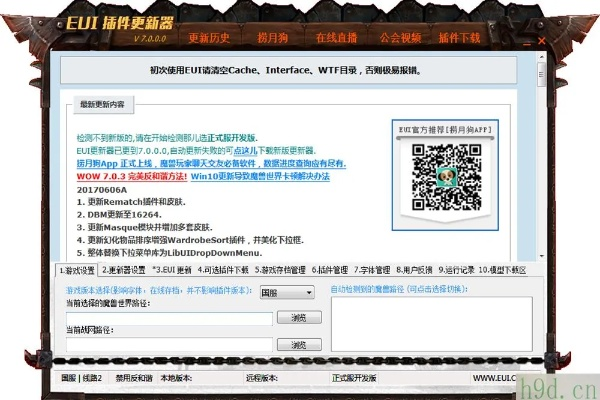Switch to the *3.EUI更新 tab
Screen dimensions: 600x400
pos(172,270)
